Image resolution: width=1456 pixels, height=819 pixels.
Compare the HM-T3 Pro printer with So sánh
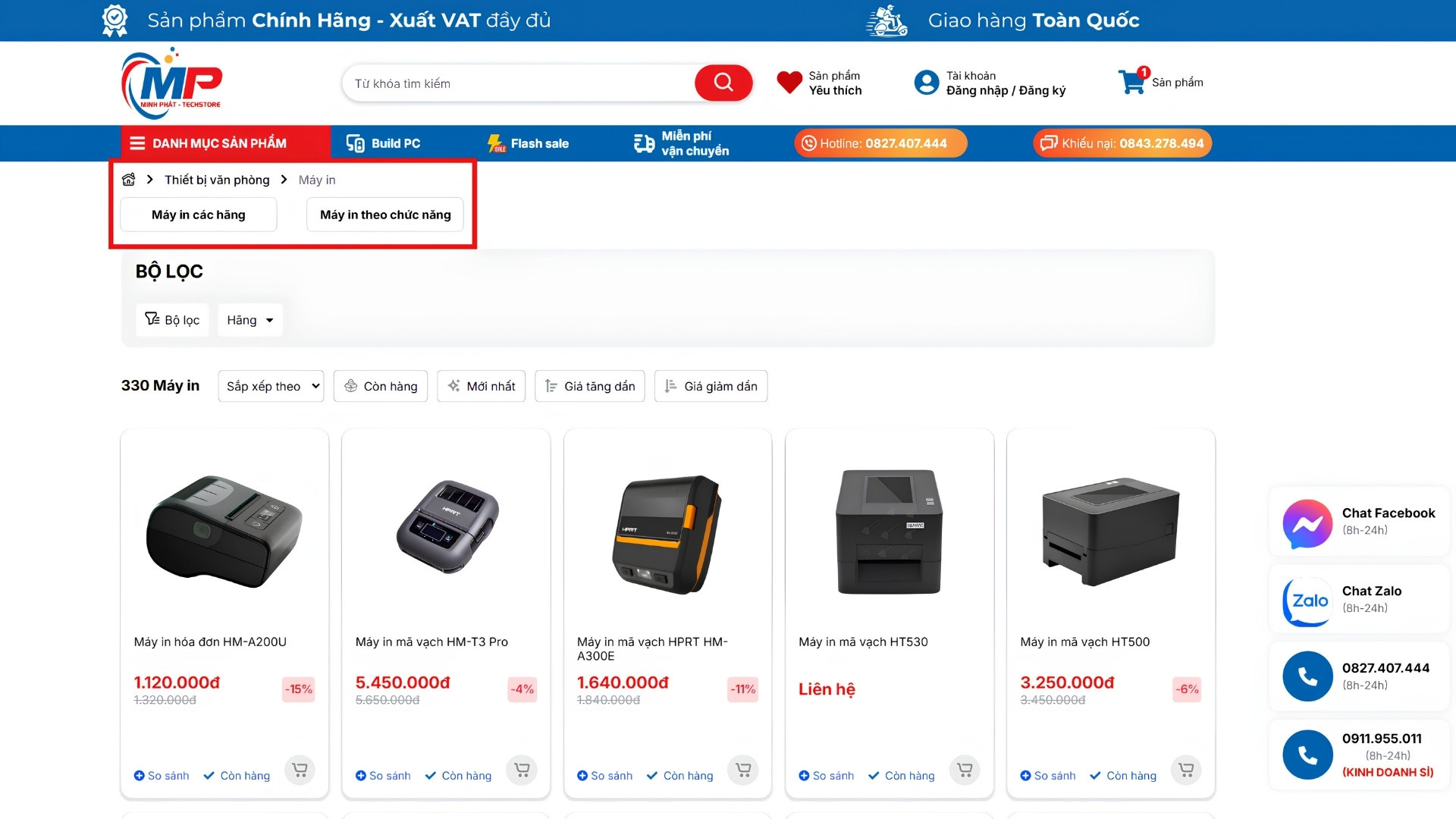[383, 776]
